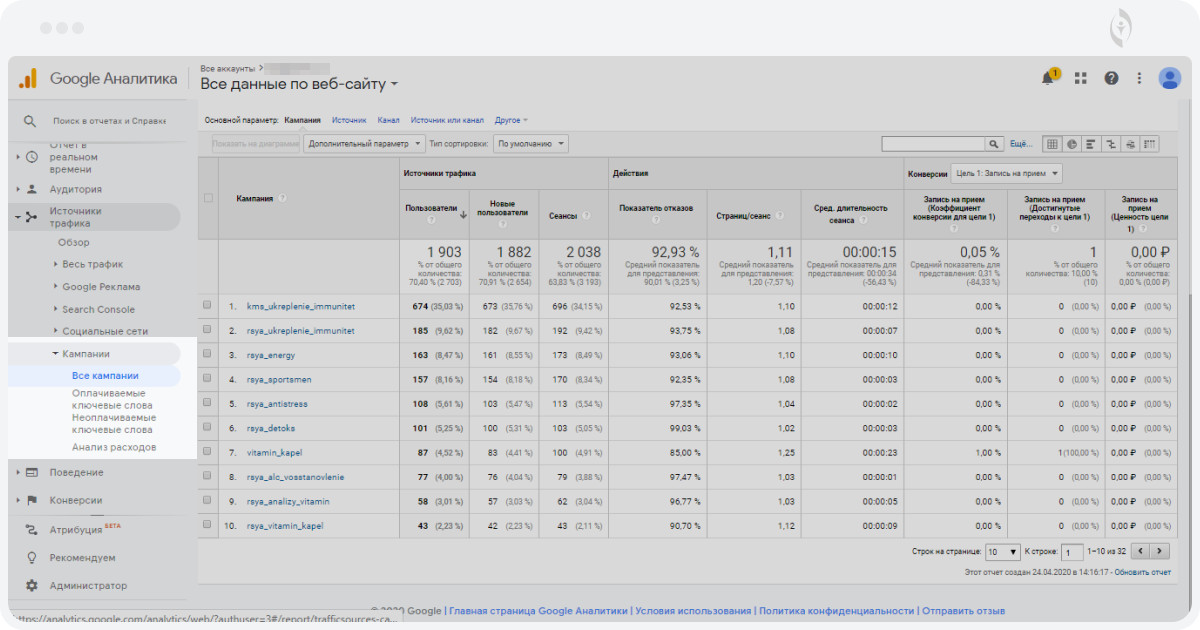Open the Дополнительный параметр dropdown
This screenshot has width=1200, height=630.
point(364,144)
